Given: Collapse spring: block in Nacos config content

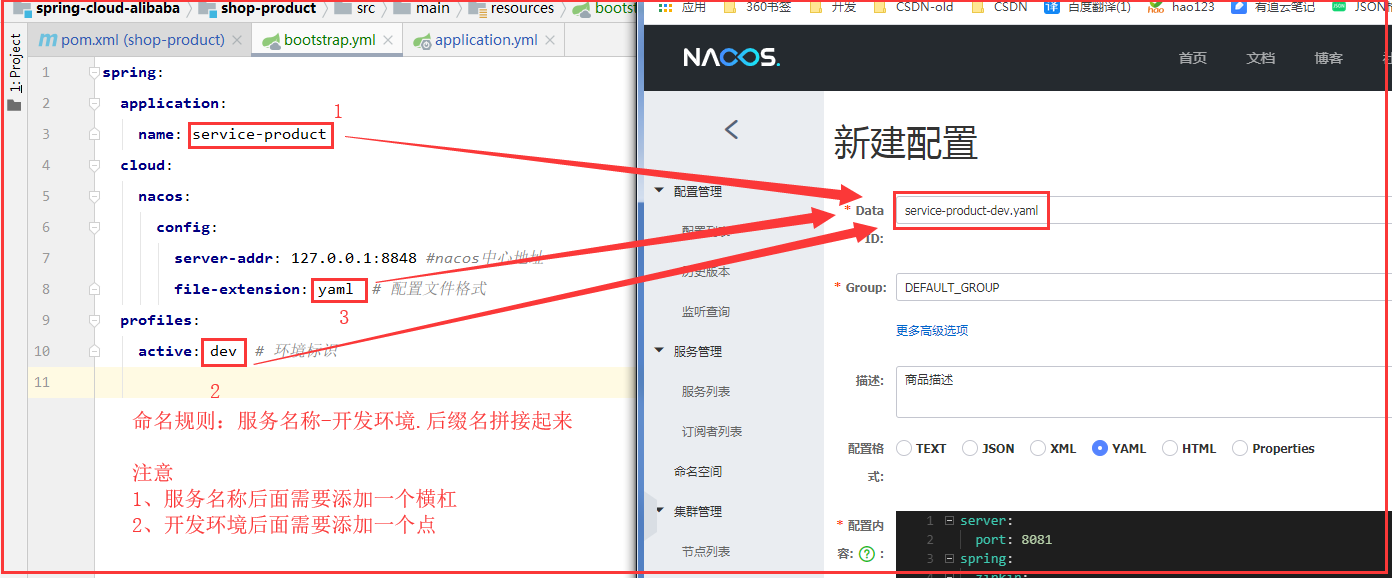Looking at the screenshot, I should [949, 559].
